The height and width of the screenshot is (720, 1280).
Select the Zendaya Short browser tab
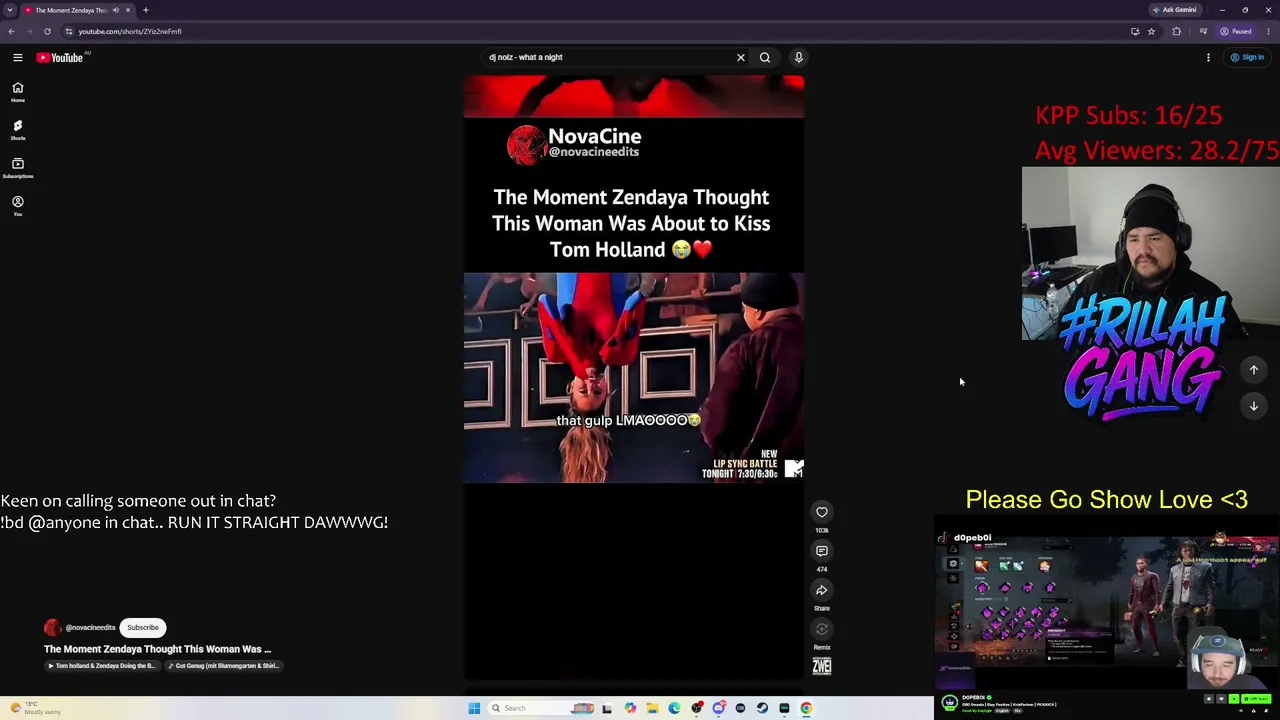pyautogui.click(x=78, y=10)
